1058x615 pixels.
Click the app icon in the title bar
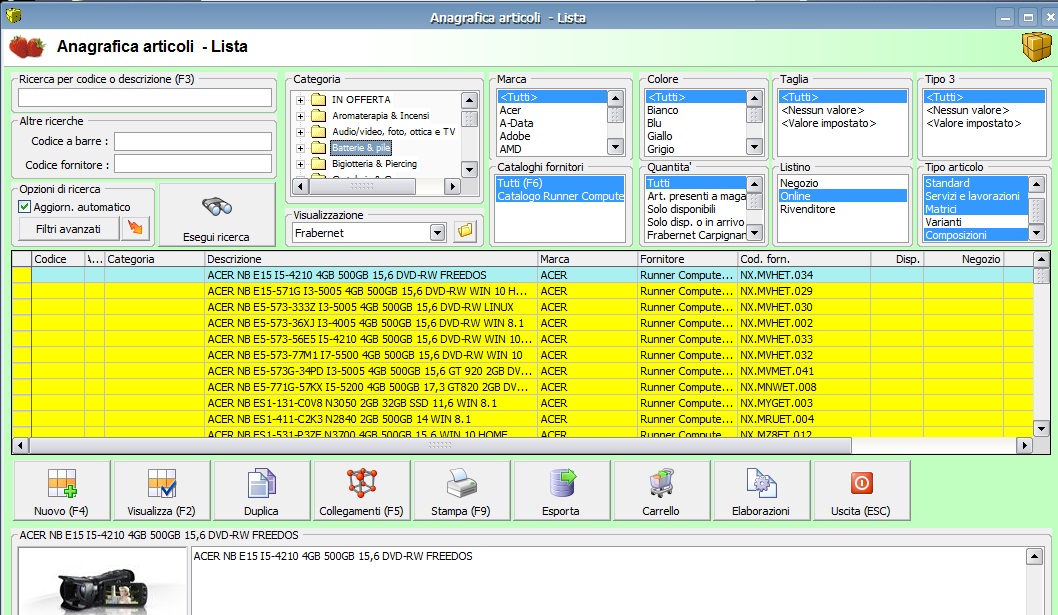13,15
